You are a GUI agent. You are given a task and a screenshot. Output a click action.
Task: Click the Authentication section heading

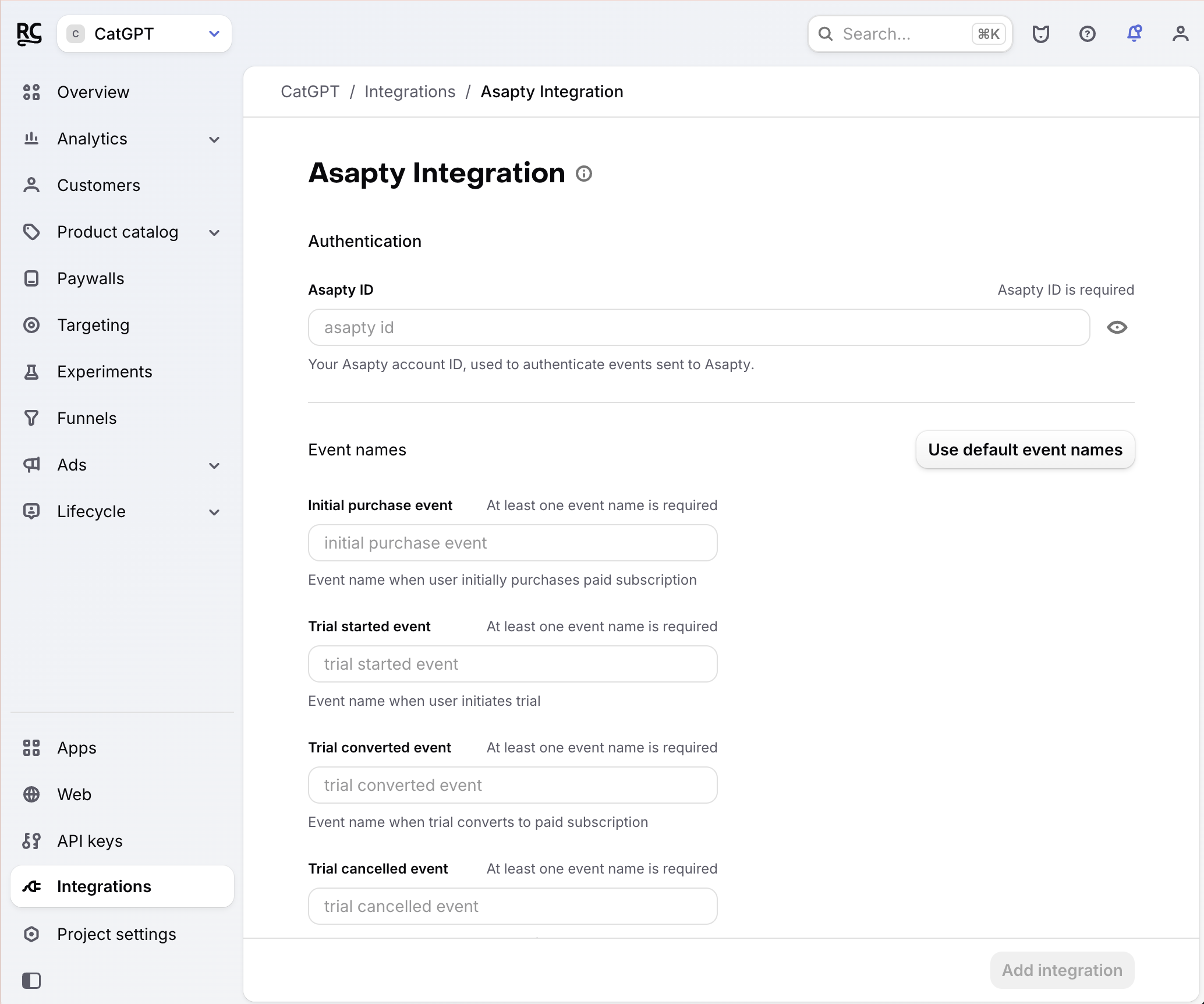tap(365, 241)
